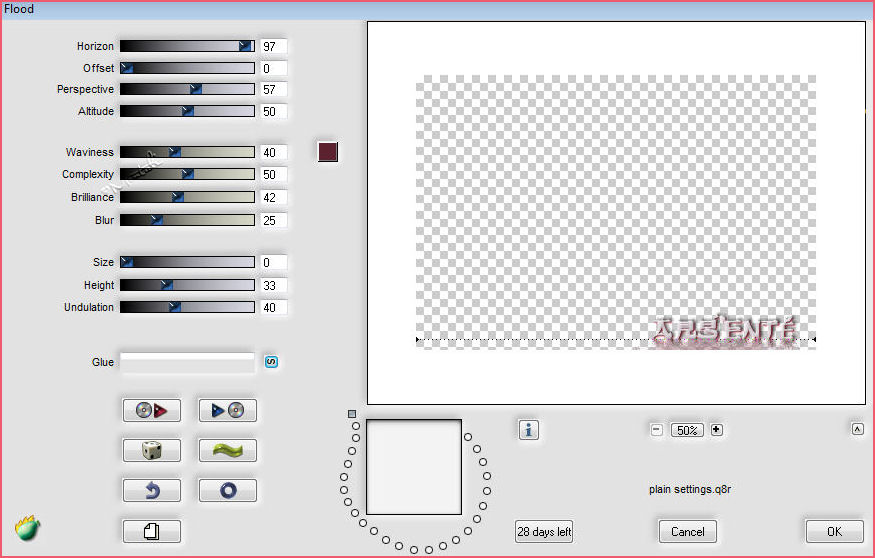
Task: Click the dice randomize button
Action: [152, 450]
